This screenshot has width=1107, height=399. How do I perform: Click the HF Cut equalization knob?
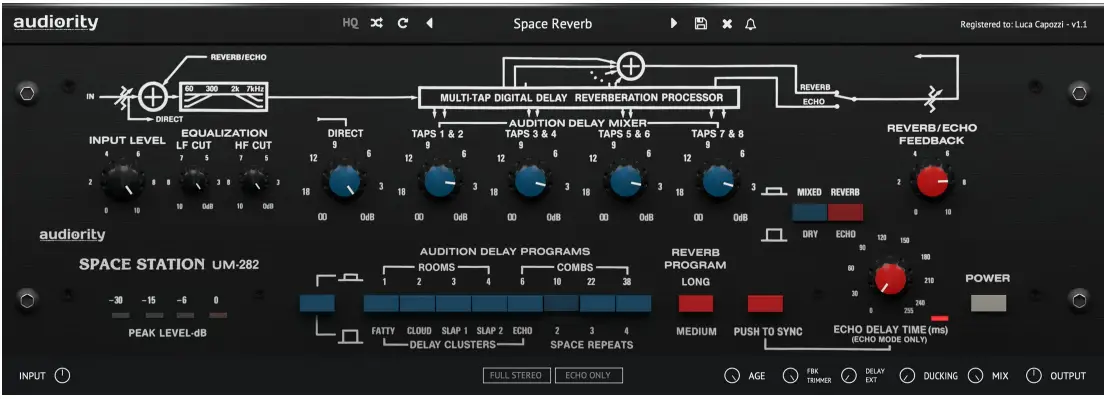(253, 182)
